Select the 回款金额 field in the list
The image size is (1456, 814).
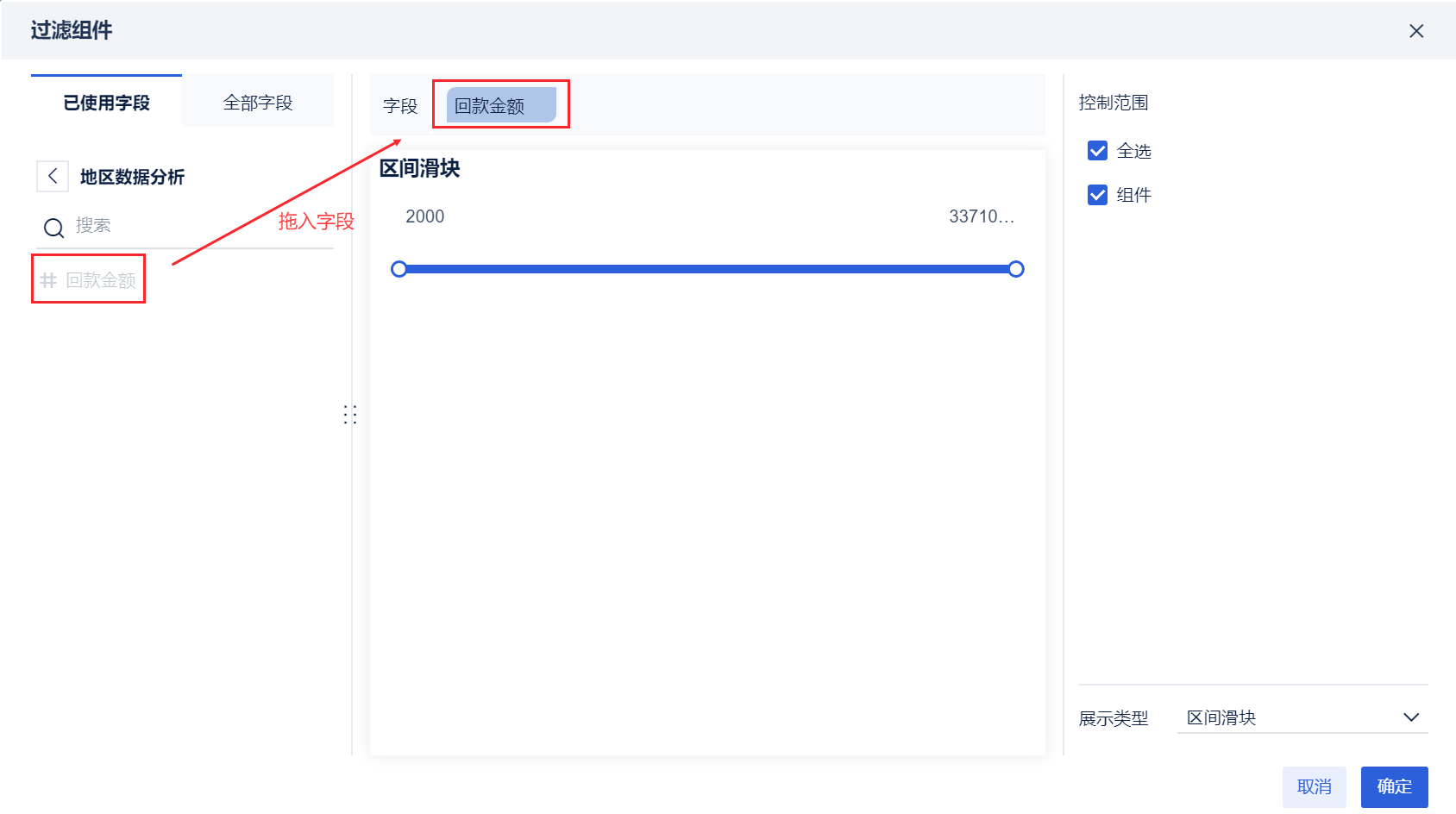pyautogui.click(x=101, y=280)
